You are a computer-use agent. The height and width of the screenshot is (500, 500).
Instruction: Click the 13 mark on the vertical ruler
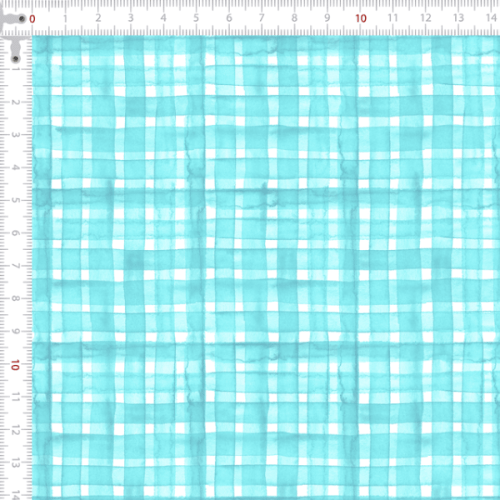click(x=15, y=463)
